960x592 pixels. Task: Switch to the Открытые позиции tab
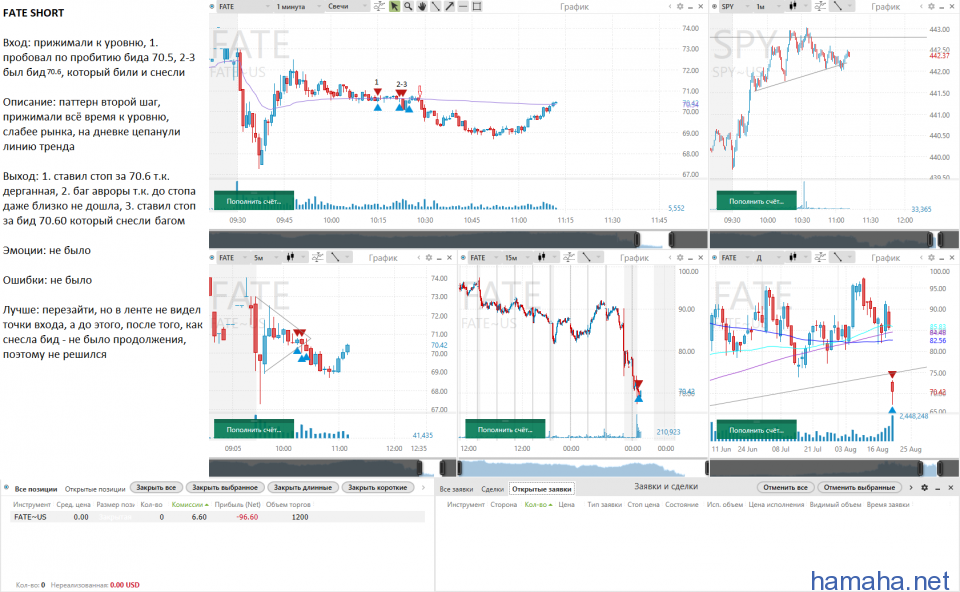95,489
